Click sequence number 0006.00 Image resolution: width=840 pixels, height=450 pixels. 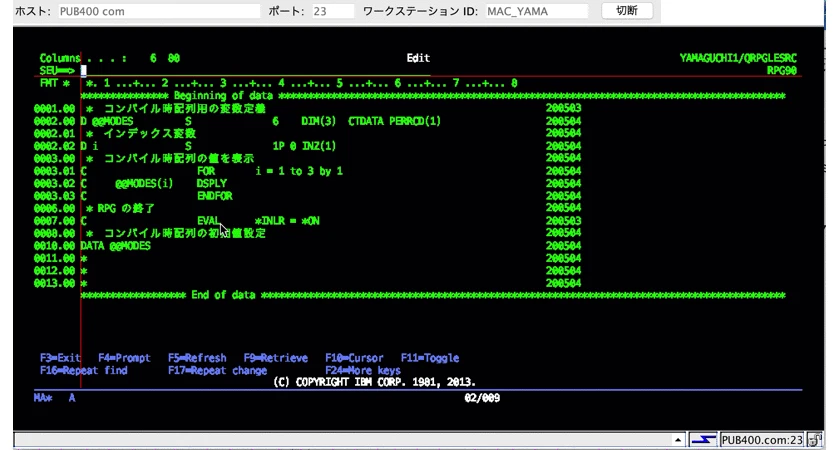tap(54, 208)
